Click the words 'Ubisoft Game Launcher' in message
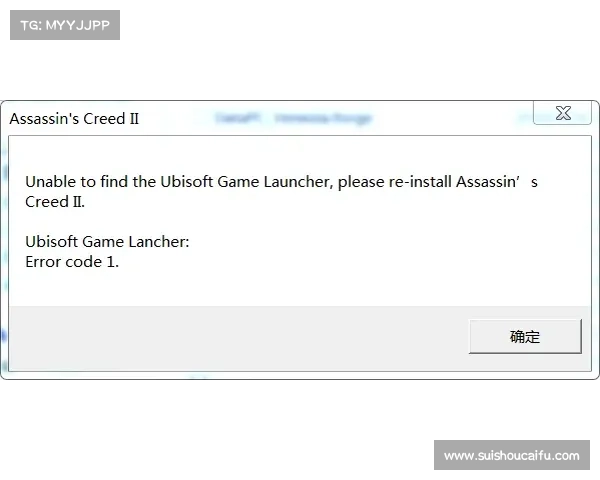Viewport: 600px width, 480px height. tap(245, 182)
